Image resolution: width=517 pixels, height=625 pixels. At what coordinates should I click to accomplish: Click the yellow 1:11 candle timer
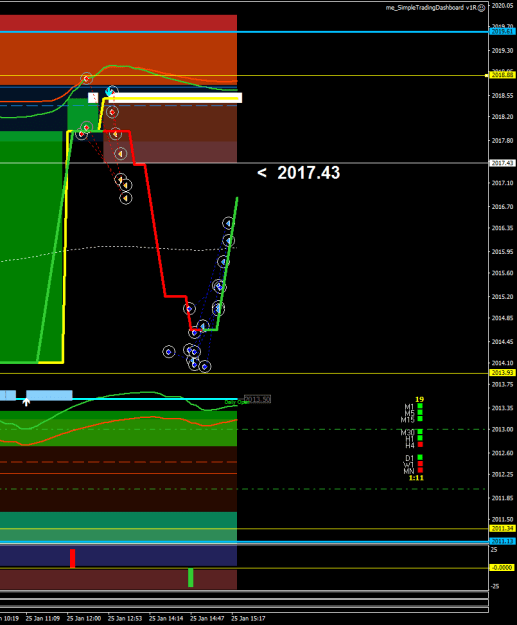[416, 478]
